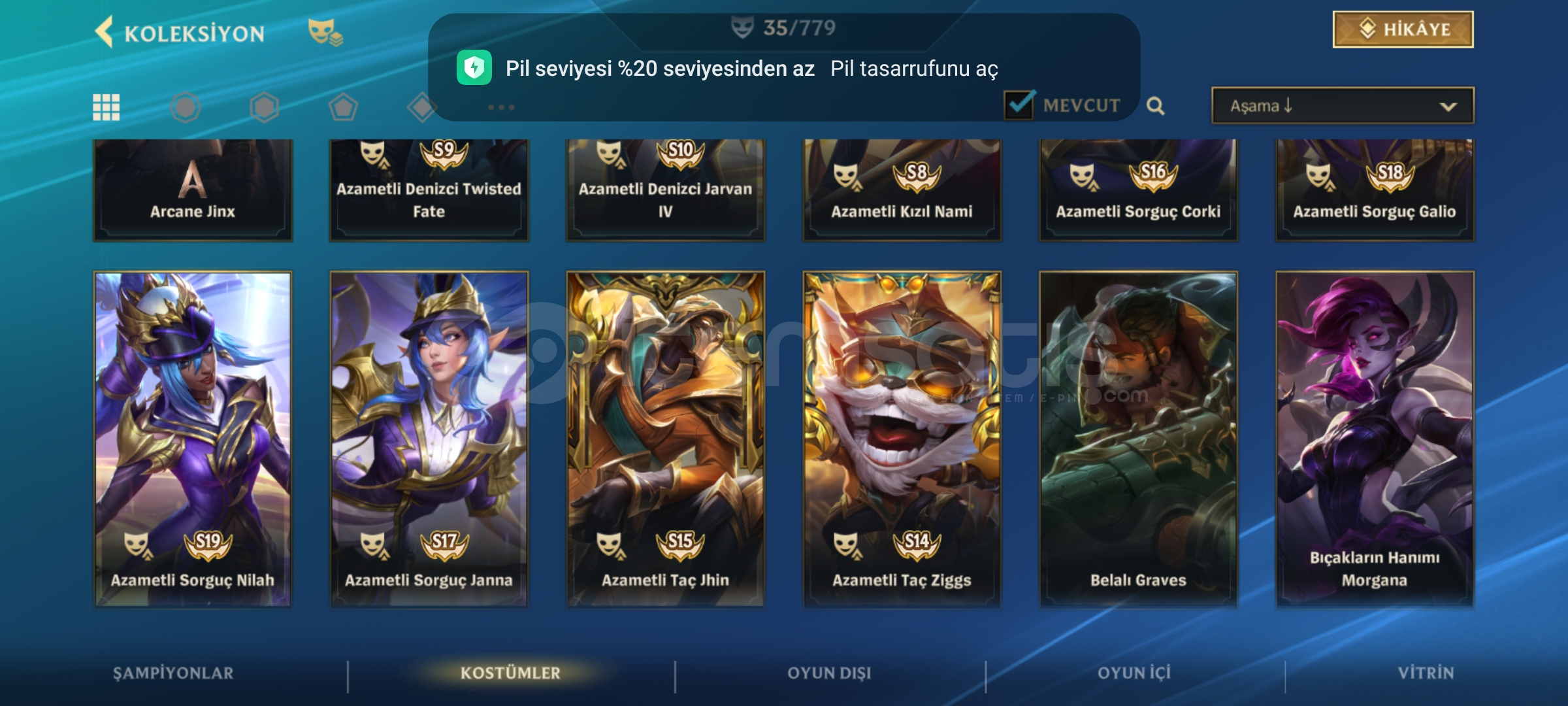The image size is (1568, 706).
Task: Open the search magnifier icon
Action: click(x=1155, y=106)
